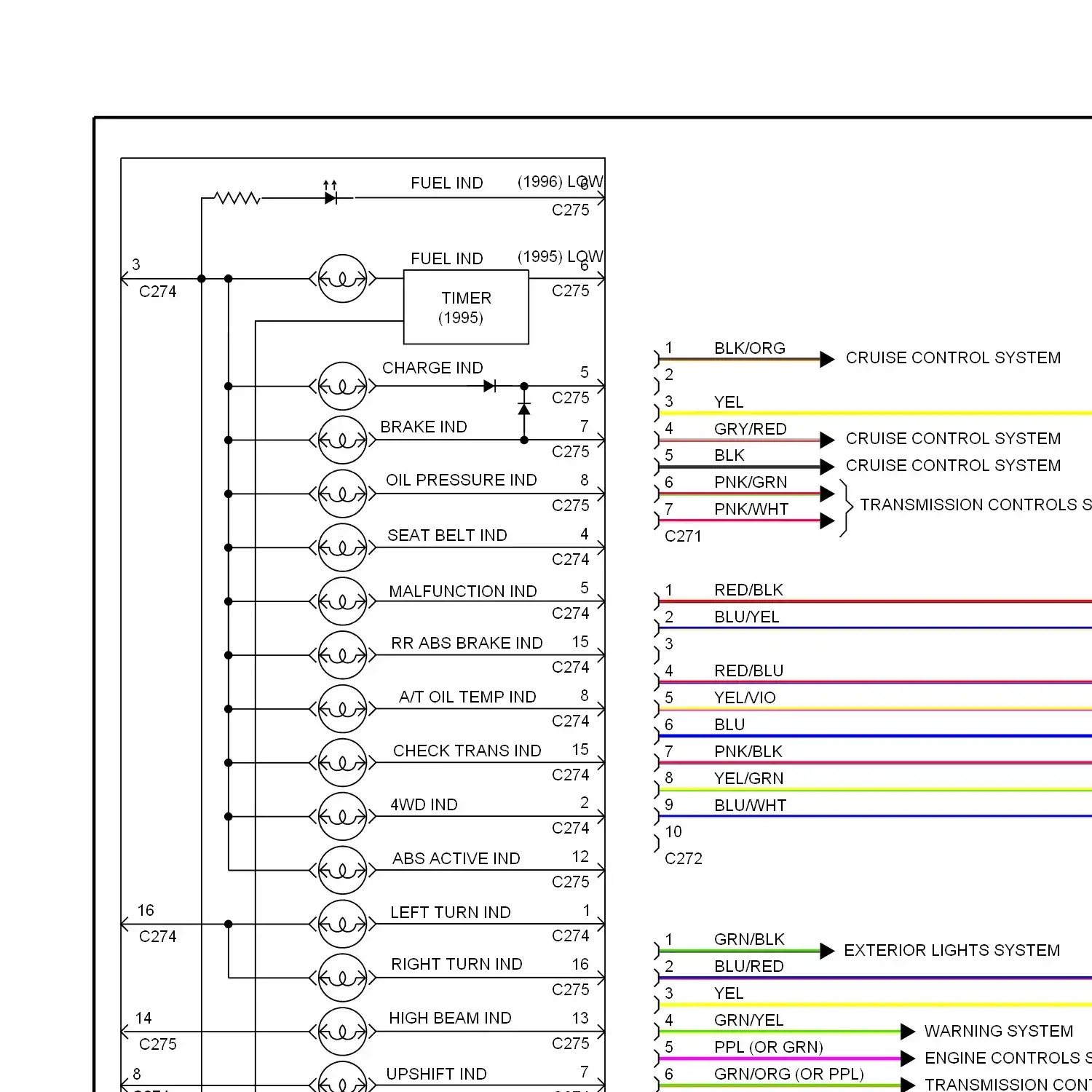
Task: Click the MALFUNCTION IND text label
Action: tap(463, 591)
